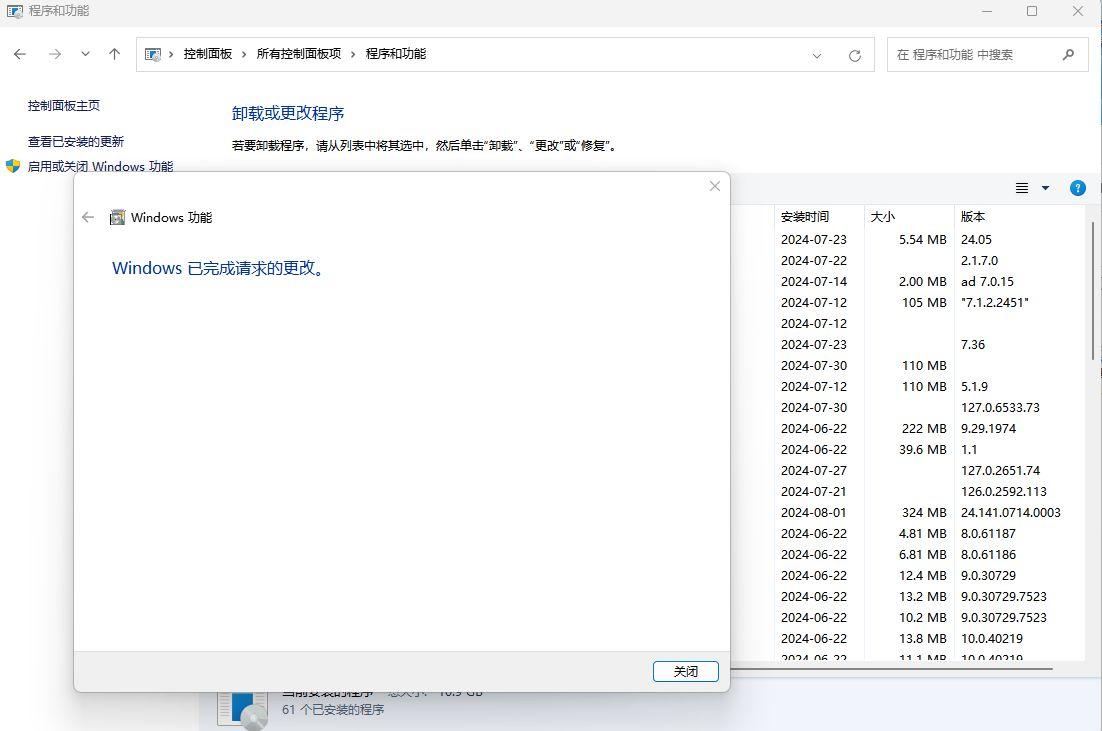Click the vertical scrollbar of program list

click(x=1092, y=291)
